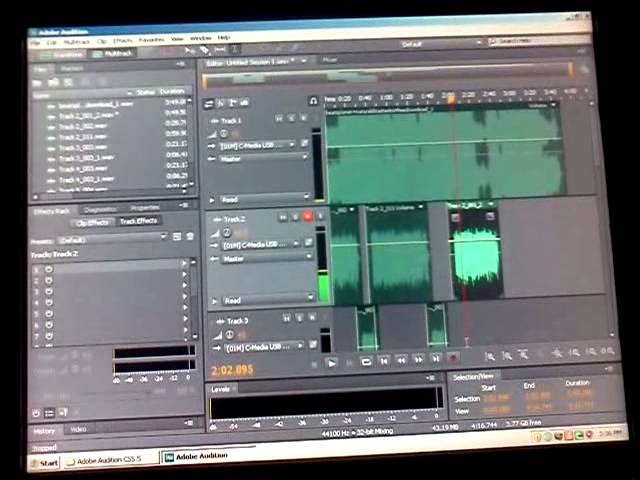Open Track 1 input C-Media USB dropdown
Viewport: 640px width, 480px height.
[257, 145]
